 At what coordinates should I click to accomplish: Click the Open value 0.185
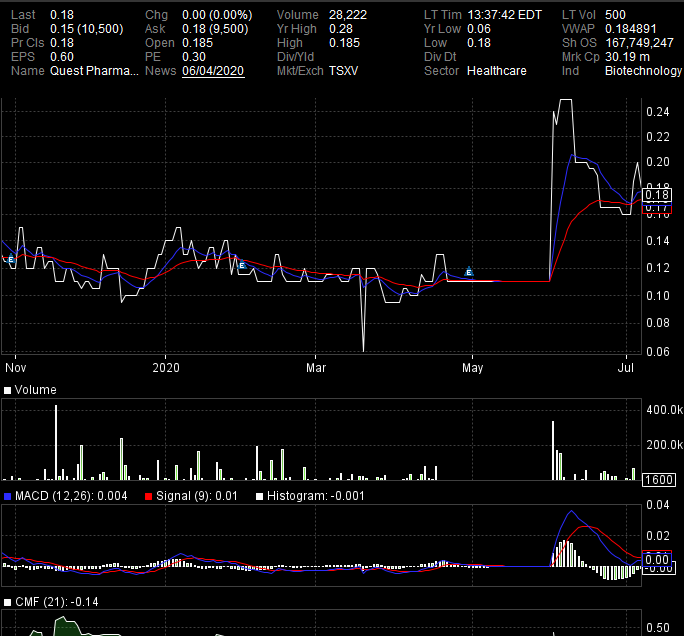pos(197,43)
